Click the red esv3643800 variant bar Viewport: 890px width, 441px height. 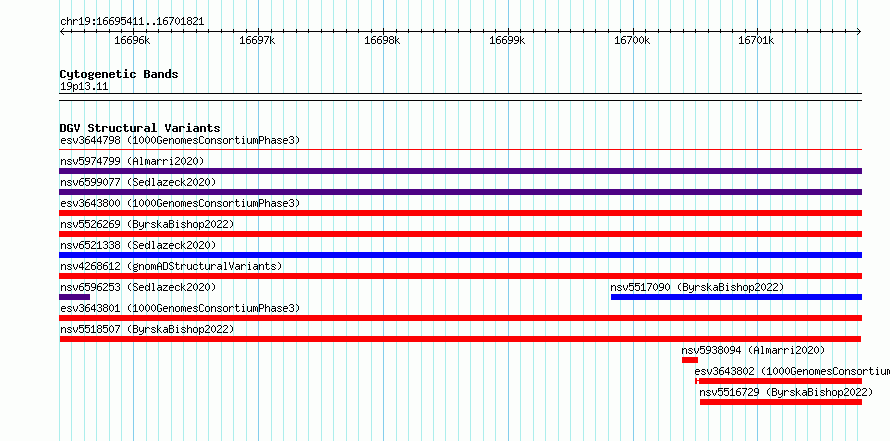tap(460, 213)
